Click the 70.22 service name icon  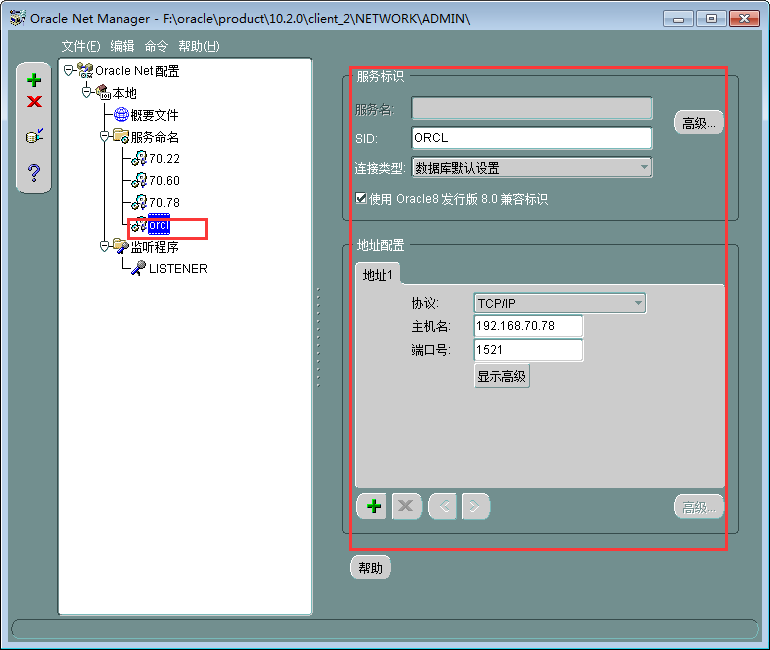pyautogui.click(x=139, y=158)
